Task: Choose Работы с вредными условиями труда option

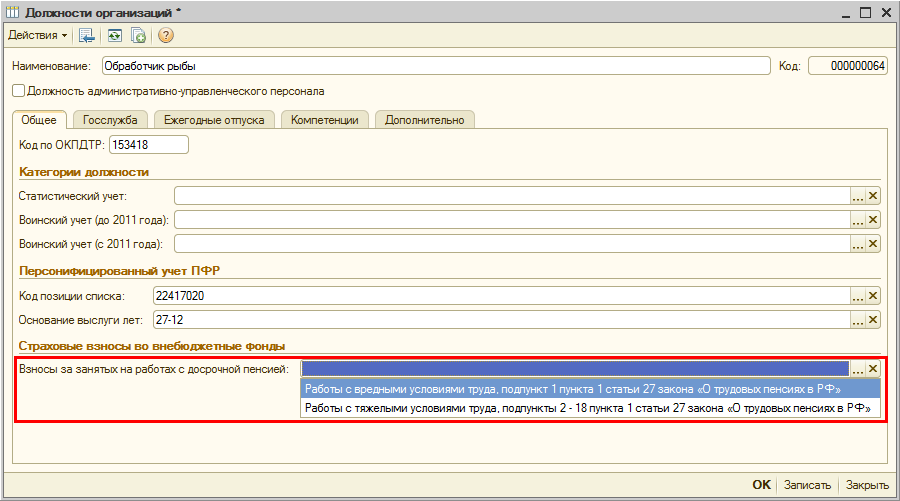Action: [x=572, y=389]
